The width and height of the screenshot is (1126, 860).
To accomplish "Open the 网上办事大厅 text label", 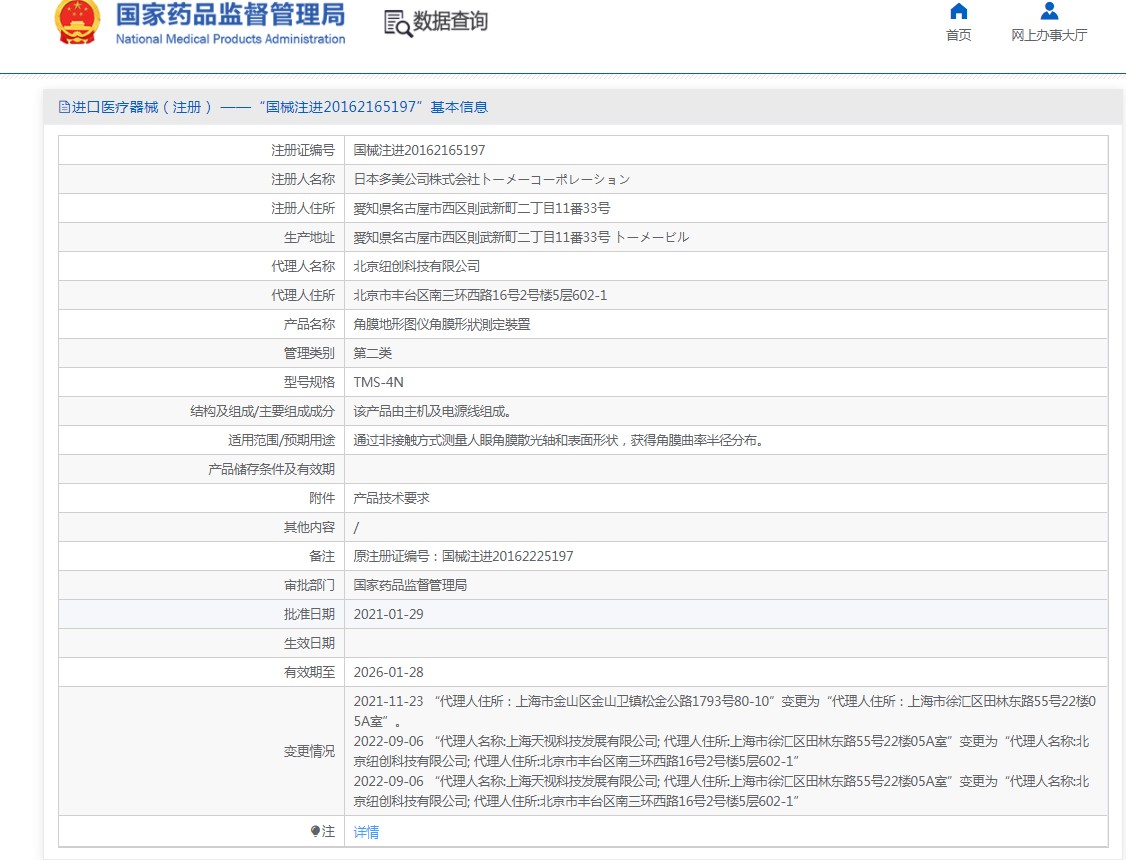I will click(1049, 35).
